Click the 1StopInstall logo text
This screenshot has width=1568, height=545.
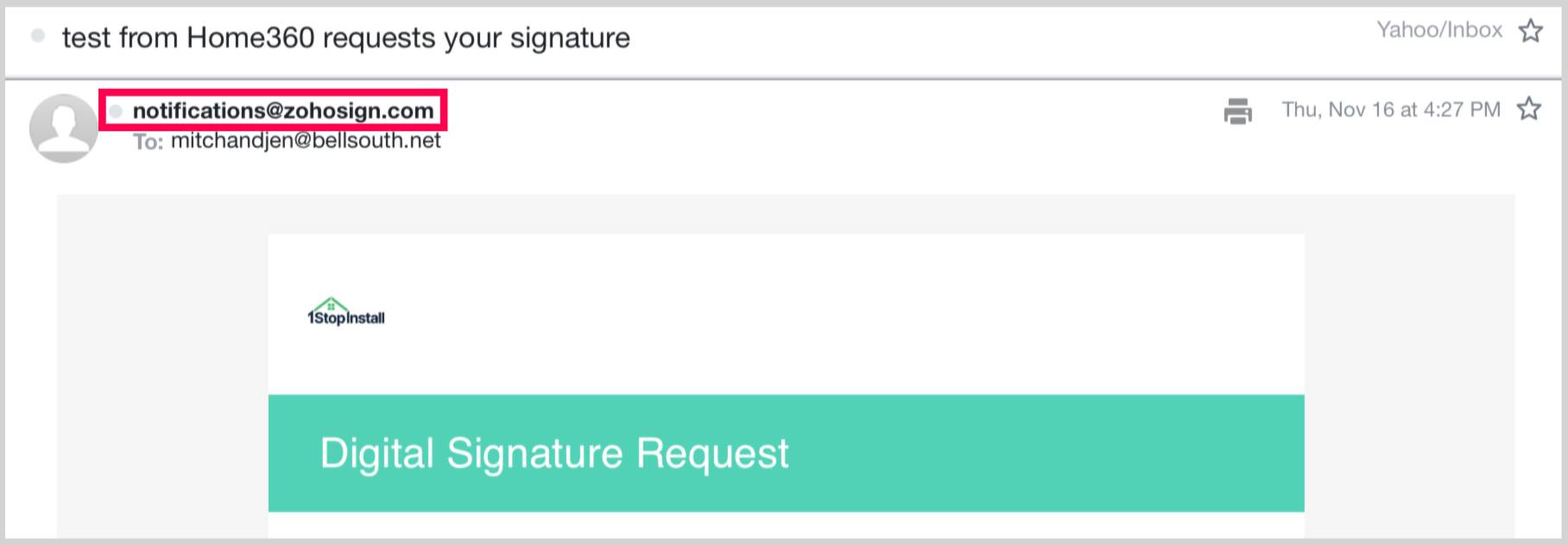347,319
